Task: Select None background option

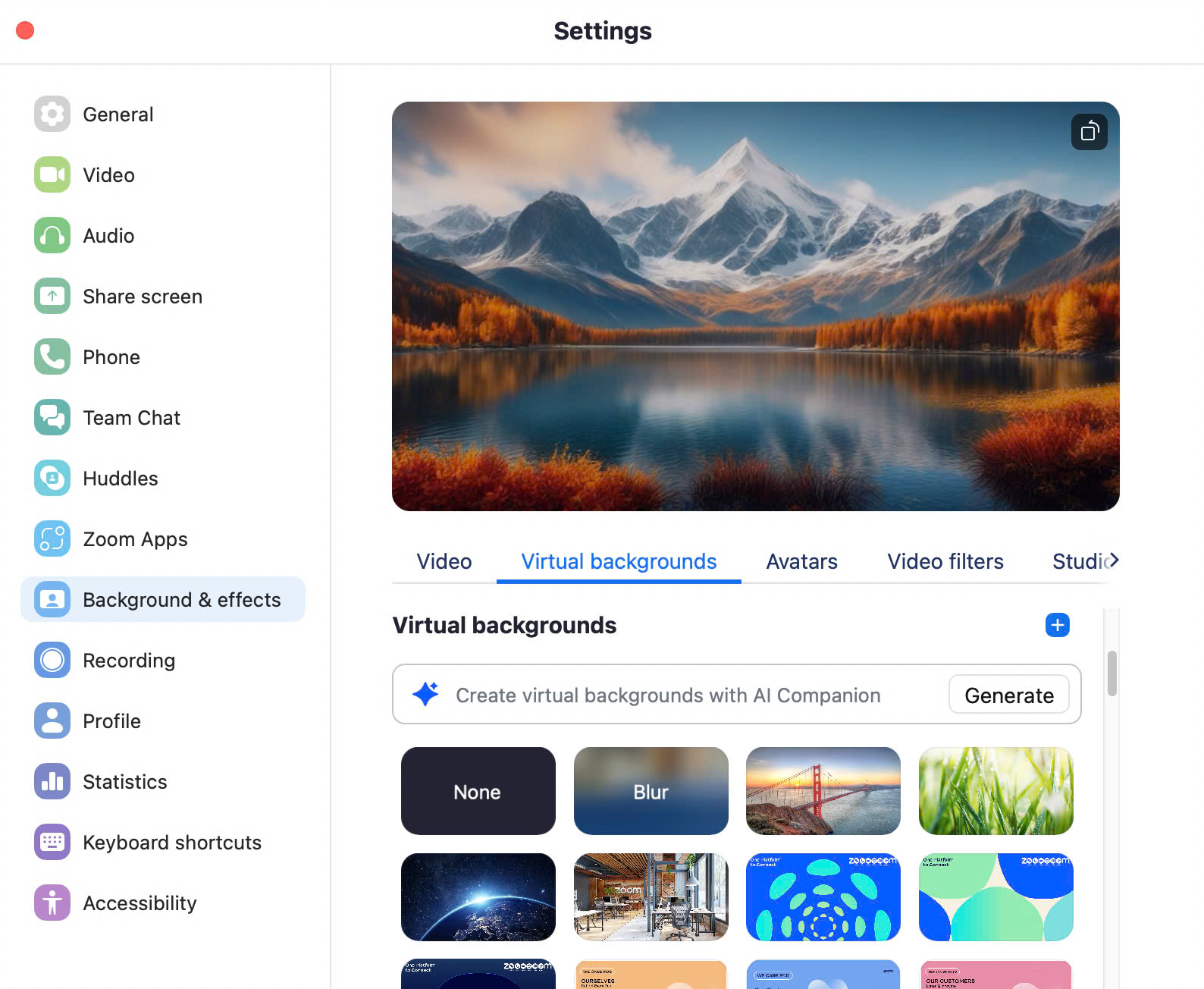Action: pyautogui.click(x=478, y=791)
